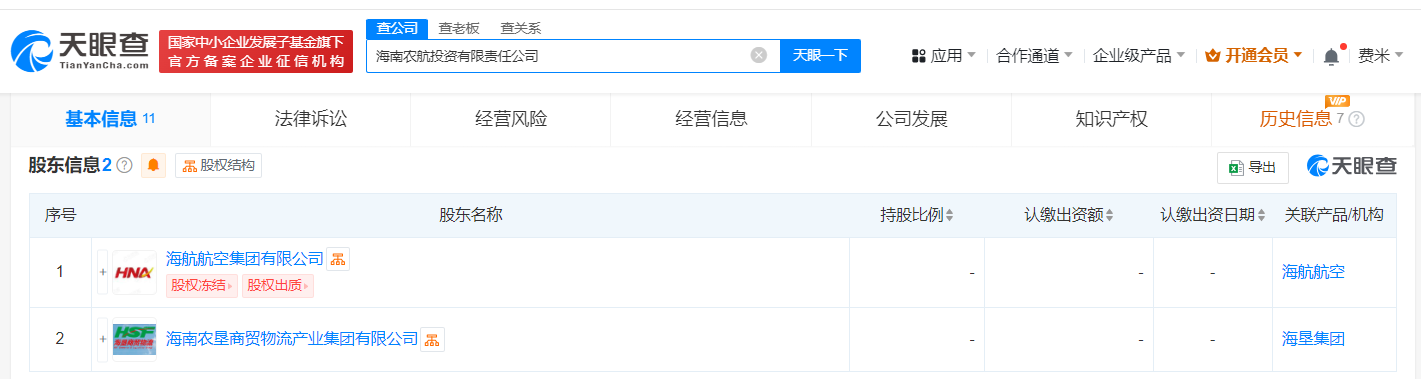This screenshot has width=1421, height=379.
Task: Click the HNA shareholder logo thumbnail
Action: [134, 272]
